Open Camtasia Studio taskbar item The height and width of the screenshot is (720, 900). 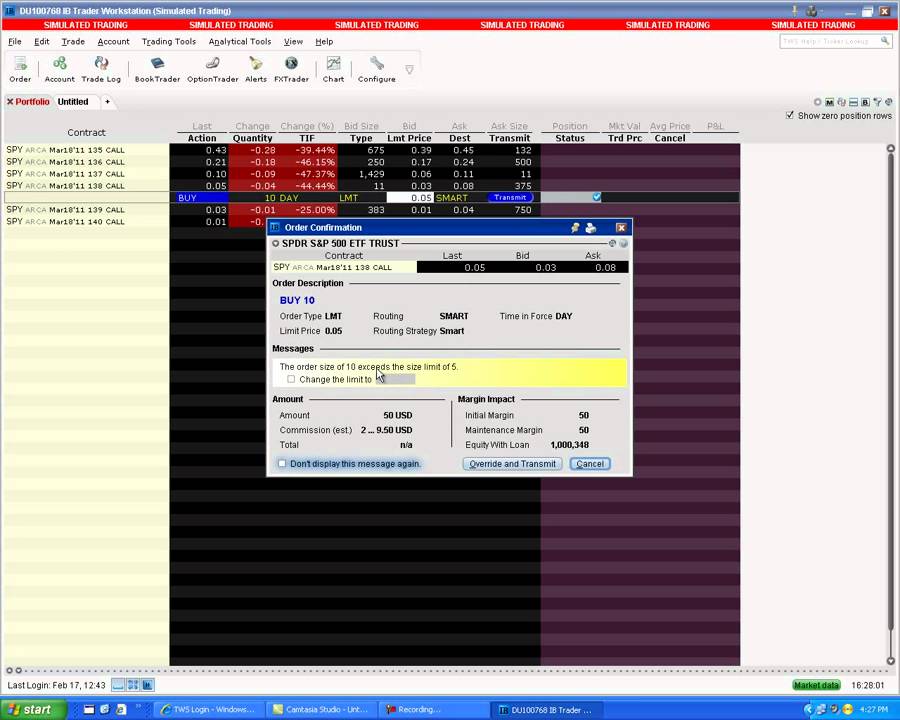pos(323,710)
